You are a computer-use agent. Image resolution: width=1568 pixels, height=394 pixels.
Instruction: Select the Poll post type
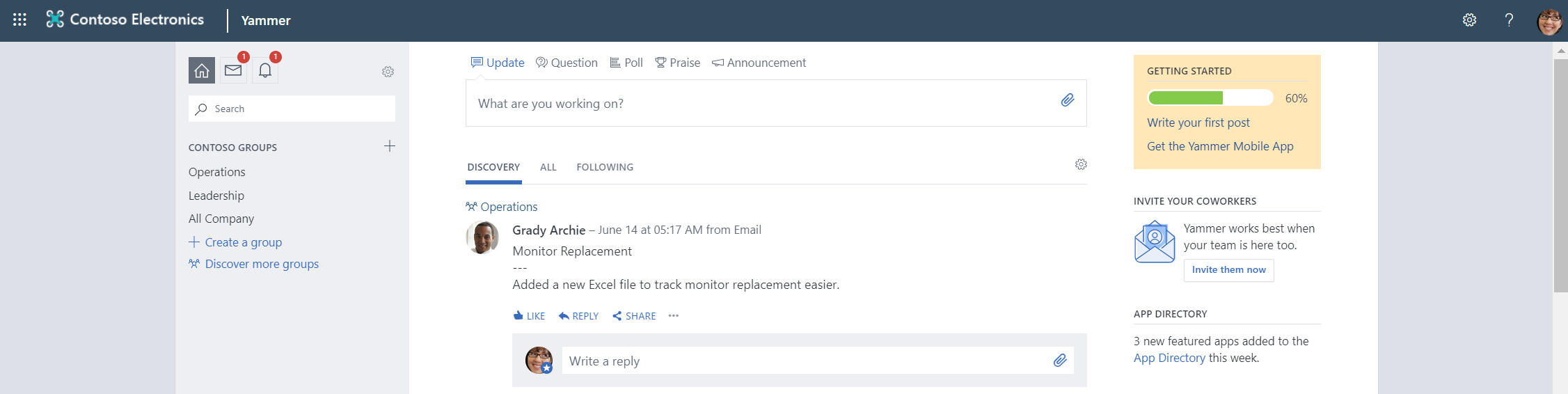click(x=626, y=63)
